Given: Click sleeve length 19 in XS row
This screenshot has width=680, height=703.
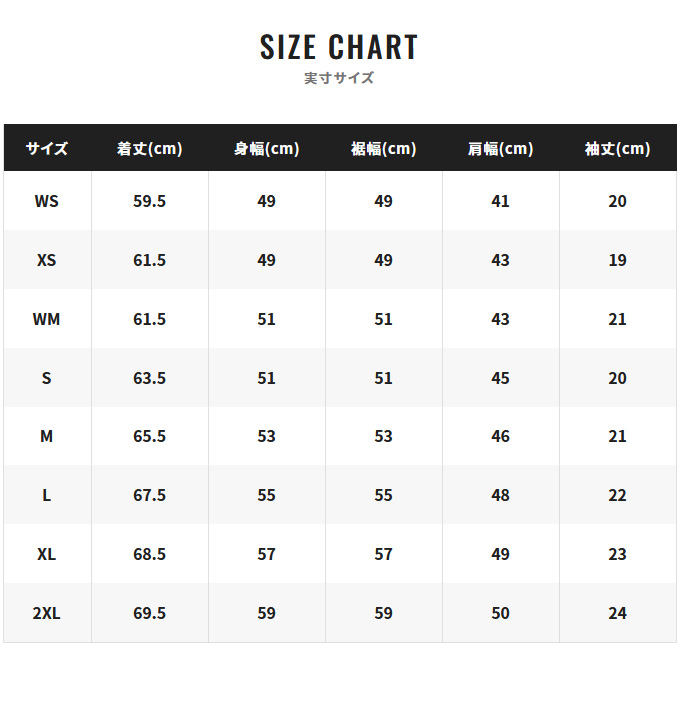Looking at the screenshot, I should click(617, 260).
